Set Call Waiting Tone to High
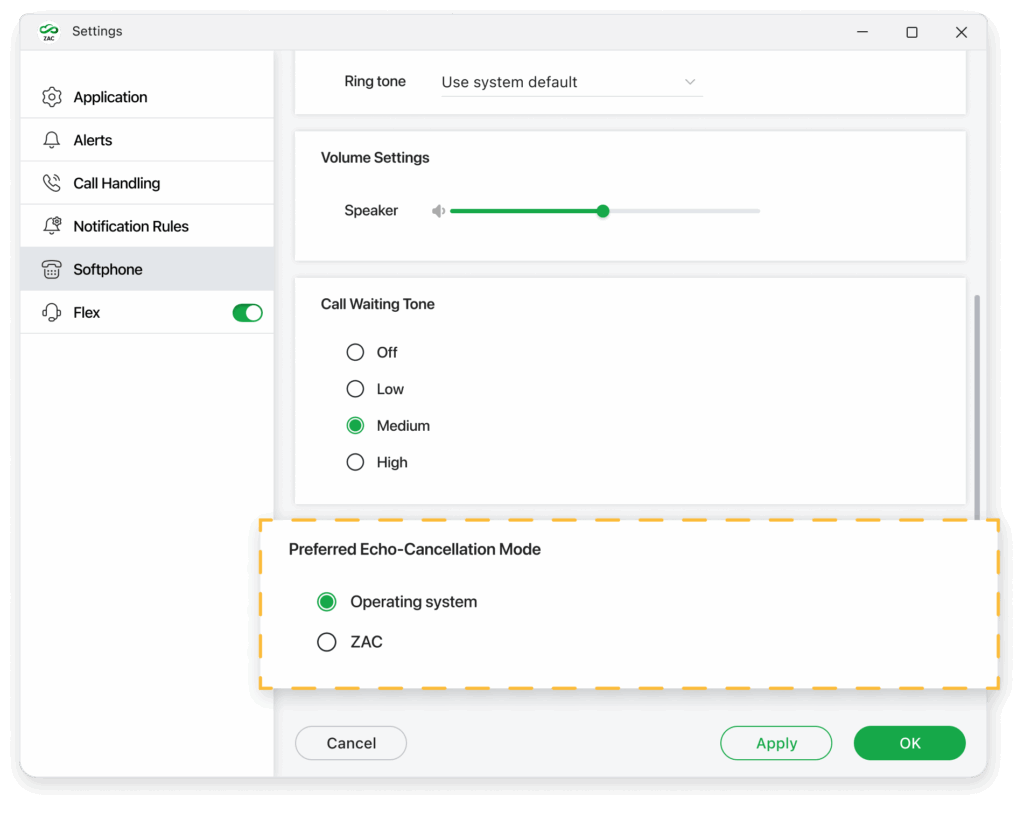Screen dimensions: 1024x819 [355, 462]
